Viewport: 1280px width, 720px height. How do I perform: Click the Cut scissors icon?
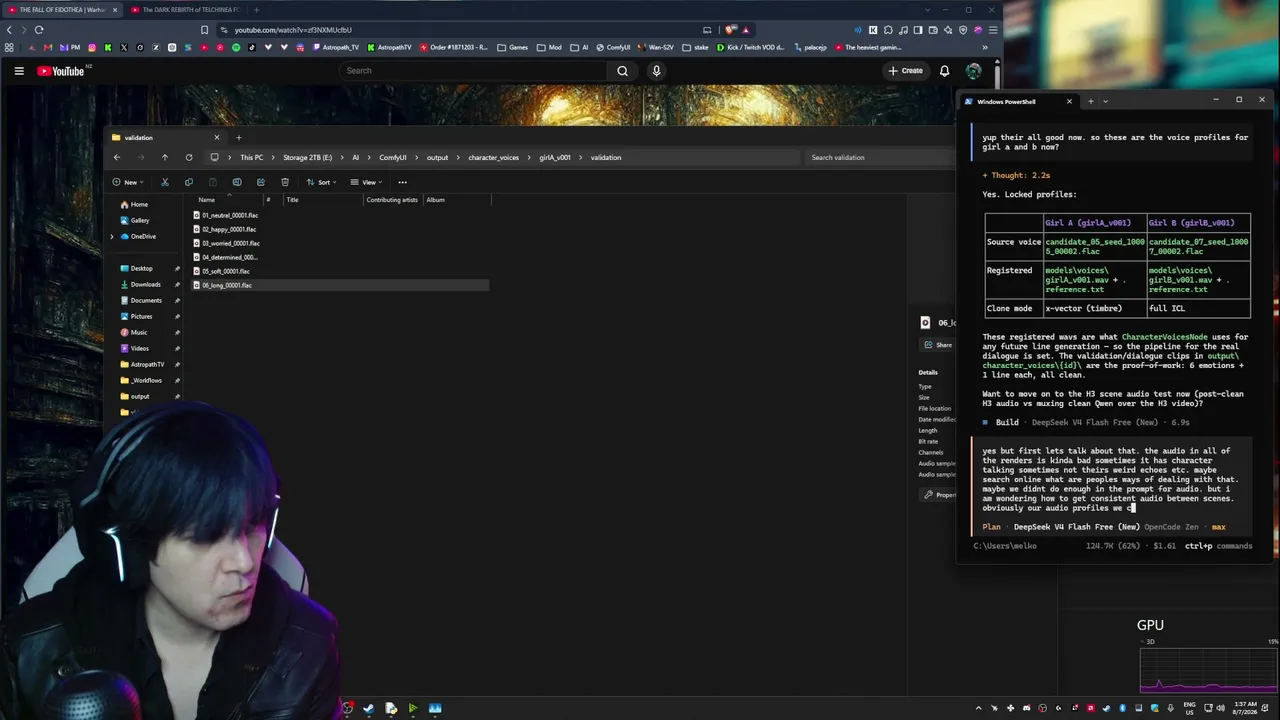(x=165, y=182)
